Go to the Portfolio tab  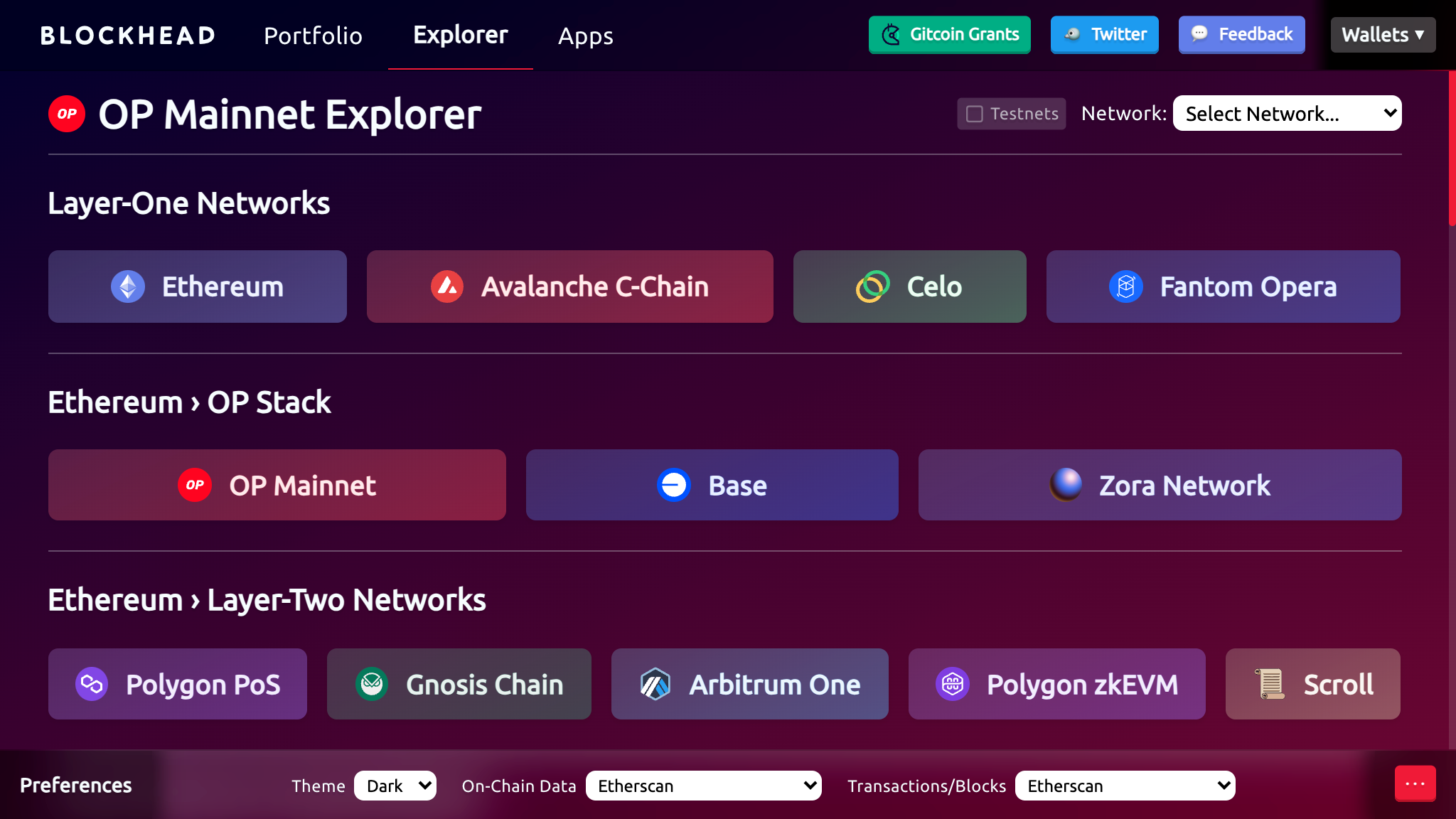click(313, 36)
